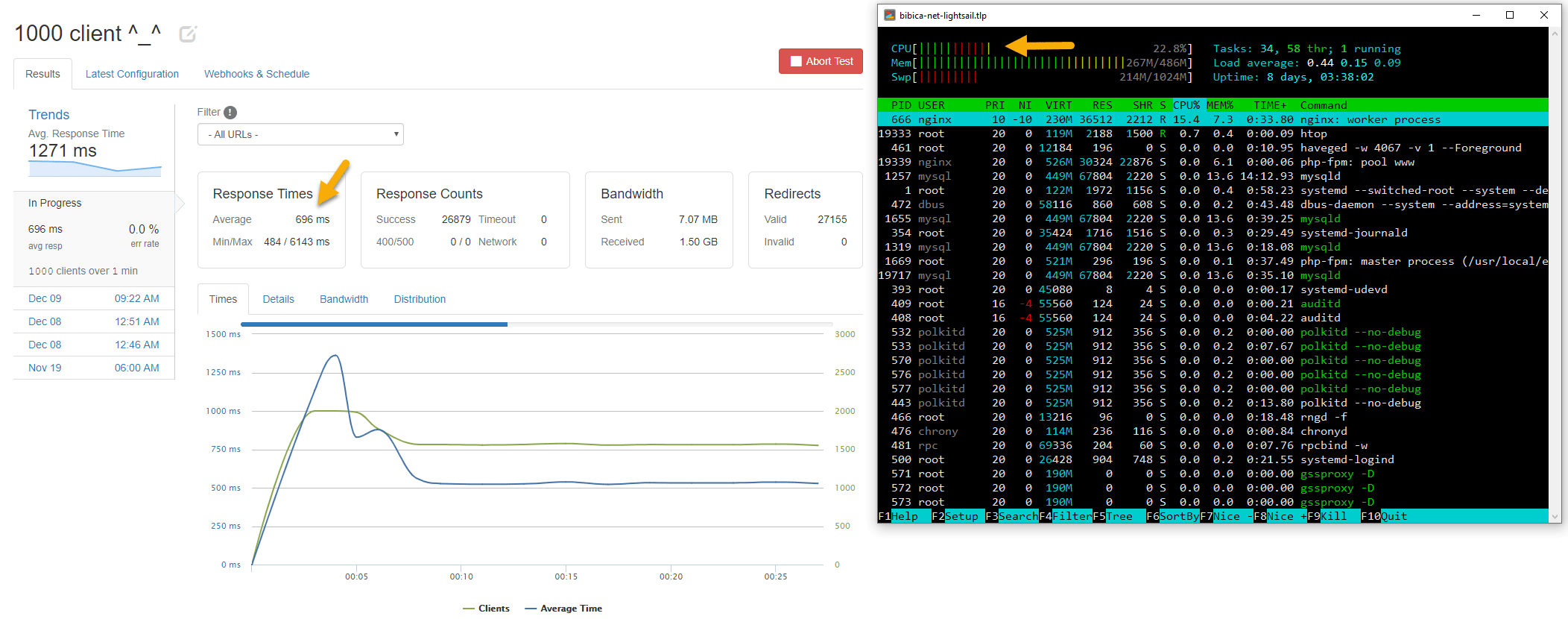Click F10 Quit in htop
1568x619 pixels.
tap(1384, 516)
